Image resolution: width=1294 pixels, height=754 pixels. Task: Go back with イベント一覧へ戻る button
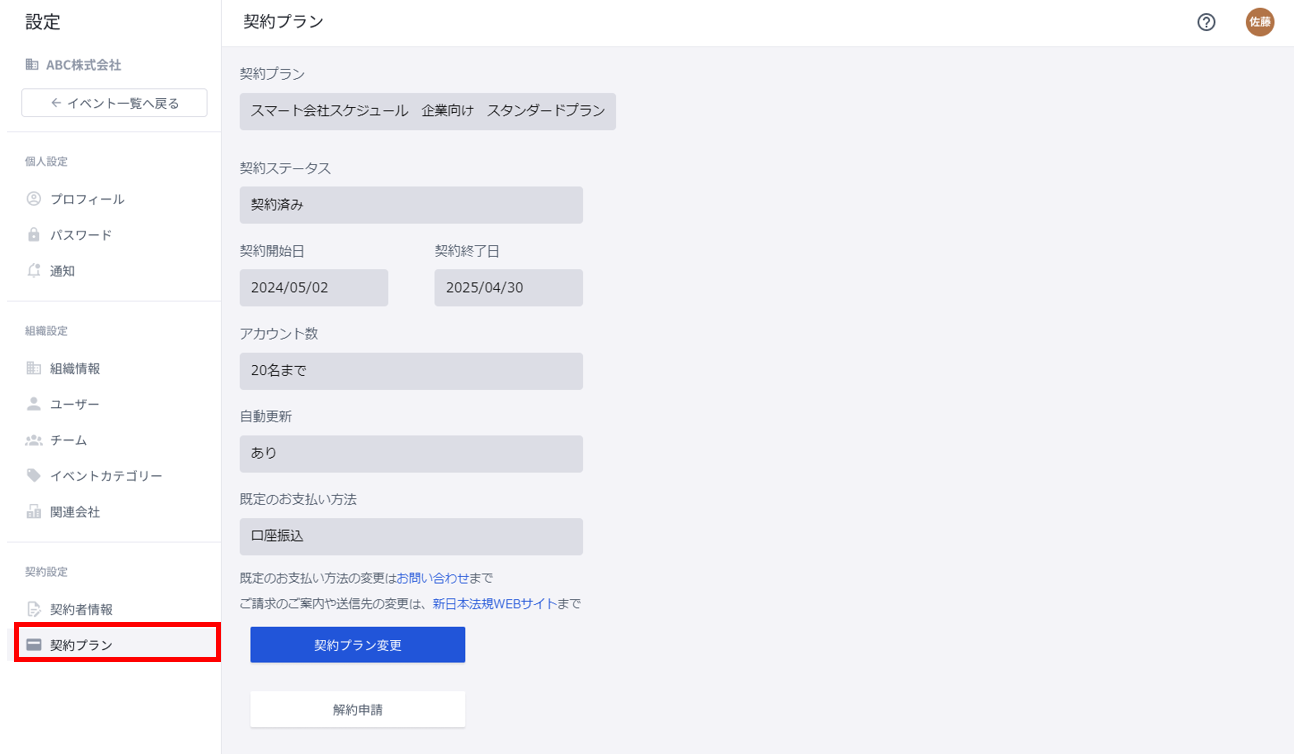(114, 103)
